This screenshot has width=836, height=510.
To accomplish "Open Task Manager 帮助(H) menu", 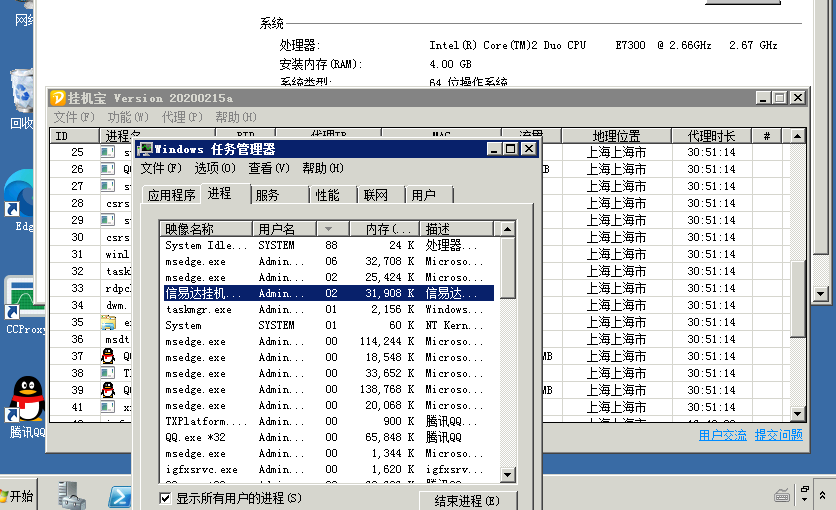I will (x=323, y=168).
